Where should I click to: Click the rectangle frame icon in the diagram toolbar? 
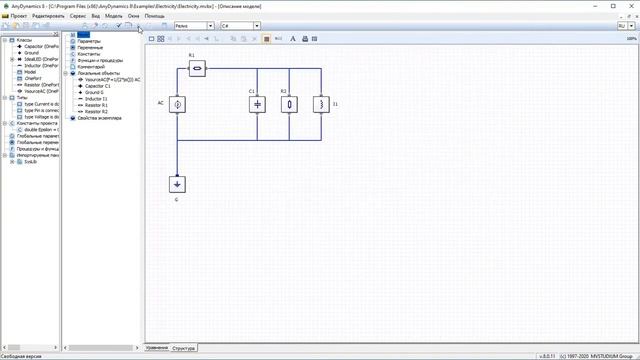(x=151, y=39)
